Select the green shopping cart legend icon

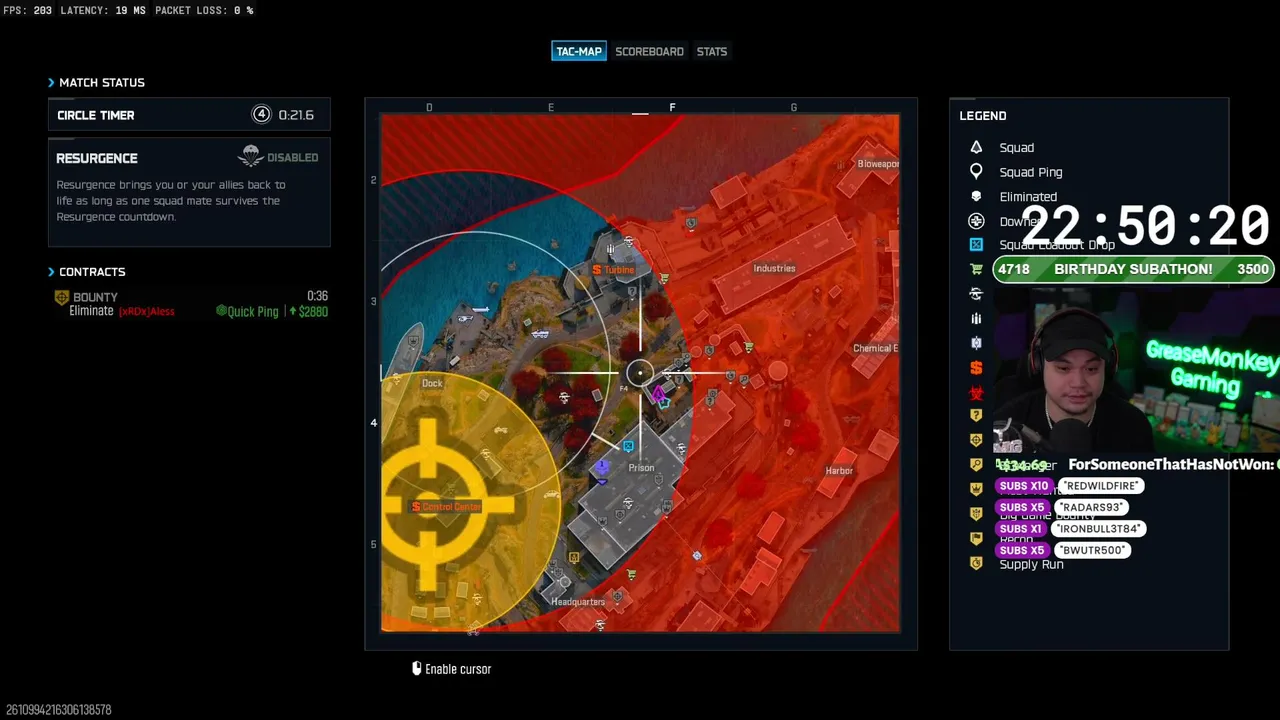(x=976, y=269)
